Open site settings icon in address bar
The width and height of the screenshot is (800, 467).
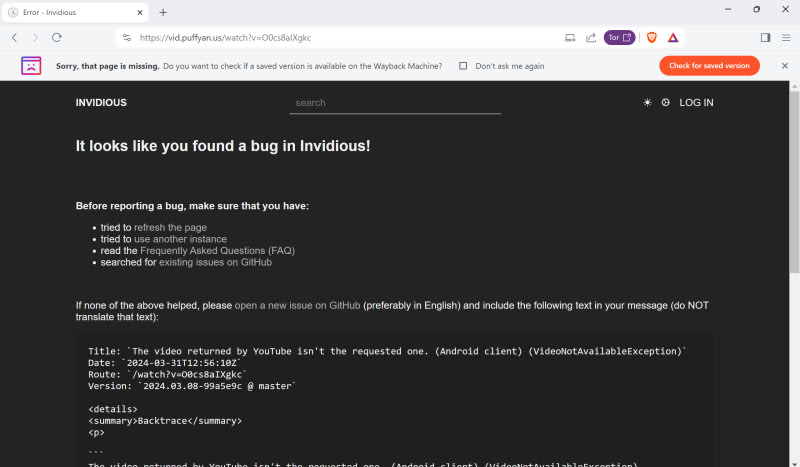pyautogui.click(x=126, y=37)
